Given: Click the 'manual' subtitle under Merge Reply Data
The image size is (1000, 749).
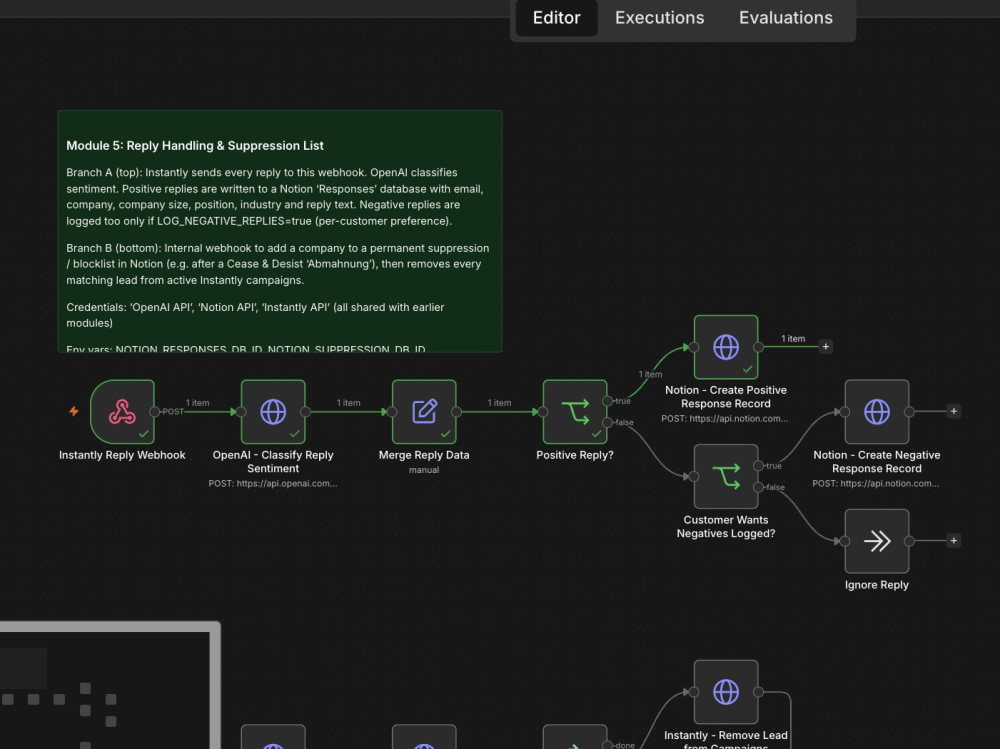Looking at the screenshot, I should 424,470.
